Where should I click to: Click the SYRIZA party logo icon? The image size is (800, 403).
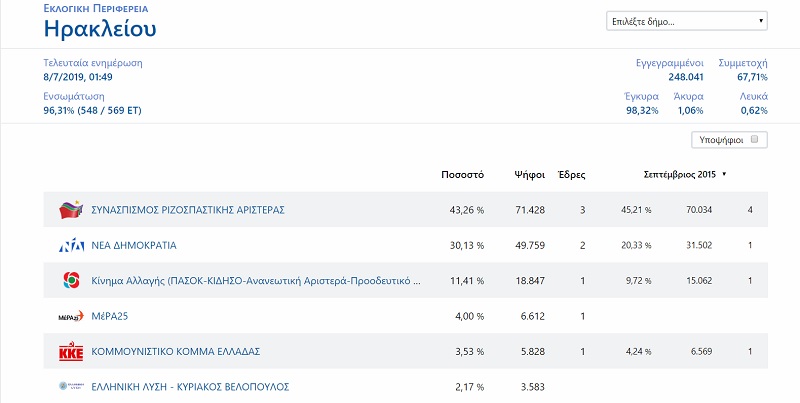tap(70, 210)
